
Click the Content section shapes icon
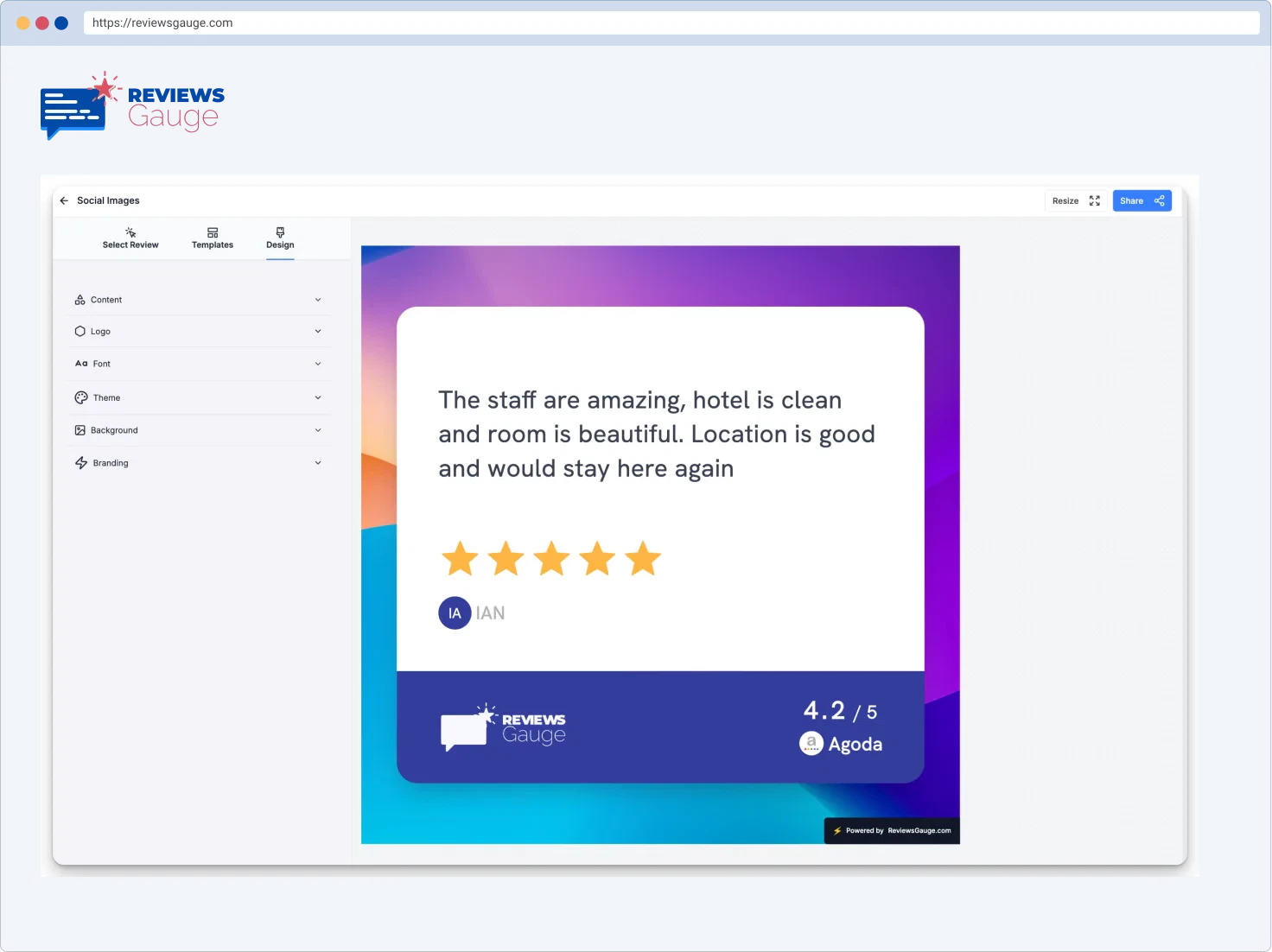click(x=80, y=300)
